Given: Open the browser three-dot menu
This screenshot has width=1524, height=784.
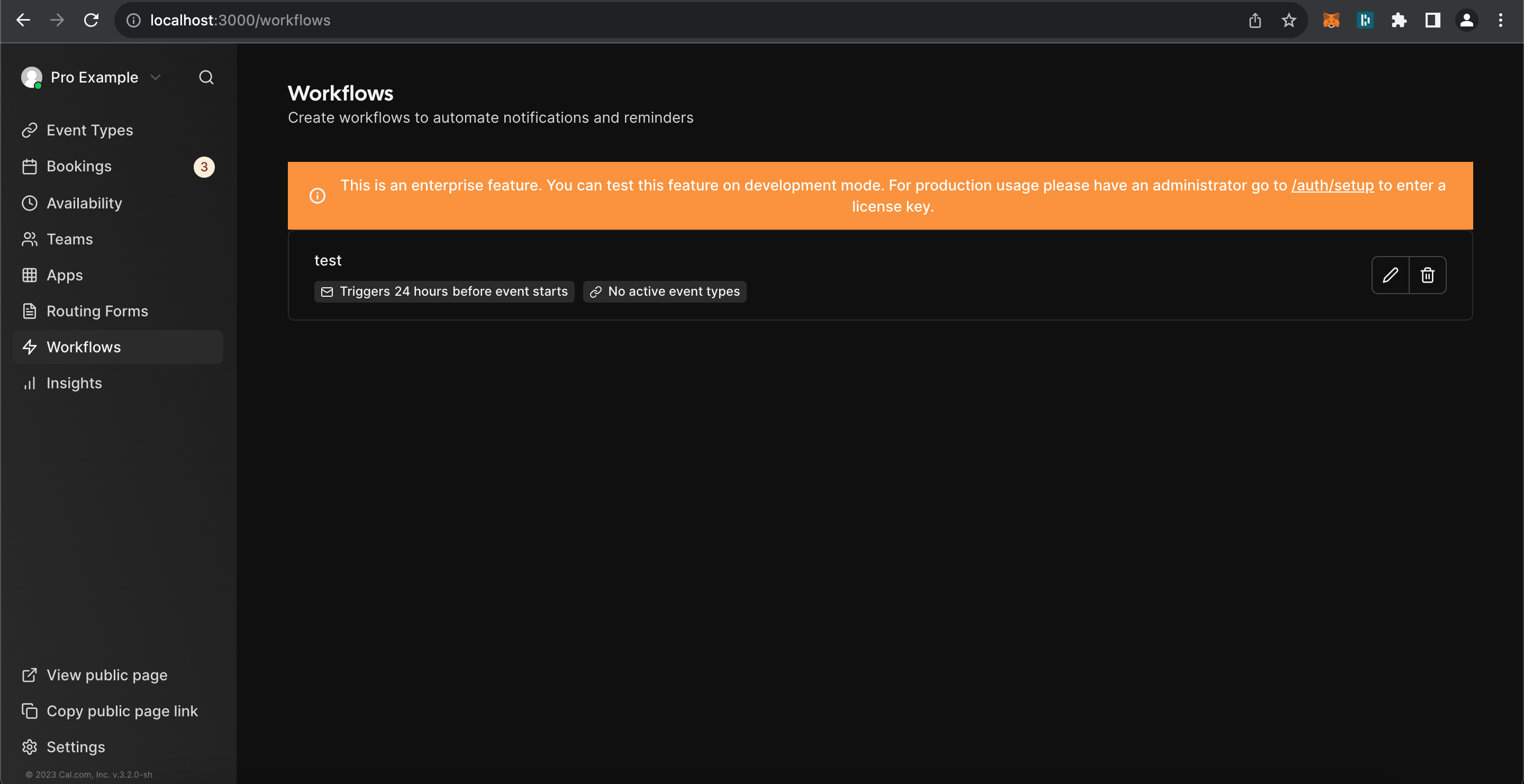Looking at the screenshot, I should click(1501, 20).
